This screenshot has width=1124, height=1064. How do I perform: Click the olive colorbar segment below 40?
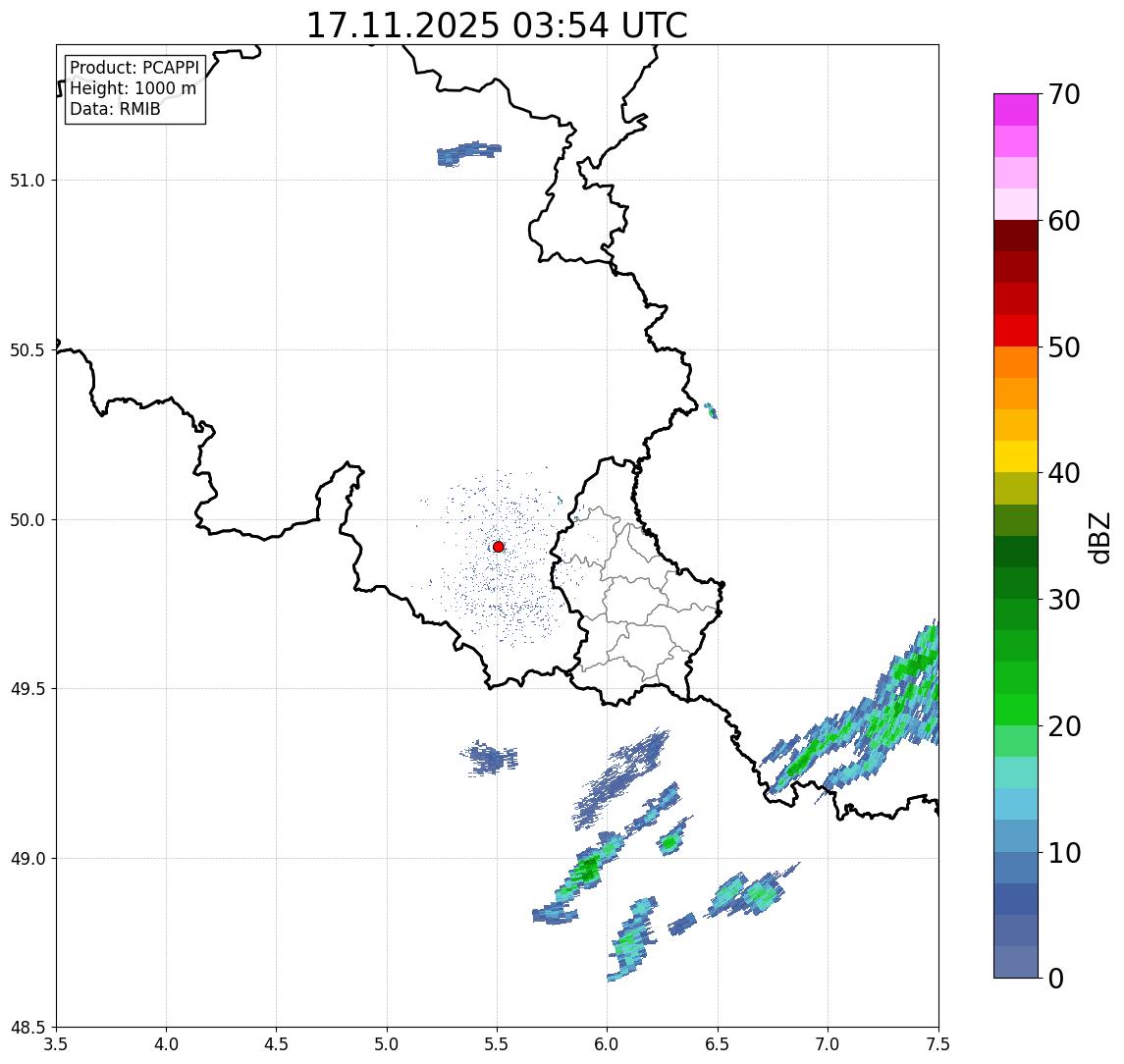[1016, 488]
